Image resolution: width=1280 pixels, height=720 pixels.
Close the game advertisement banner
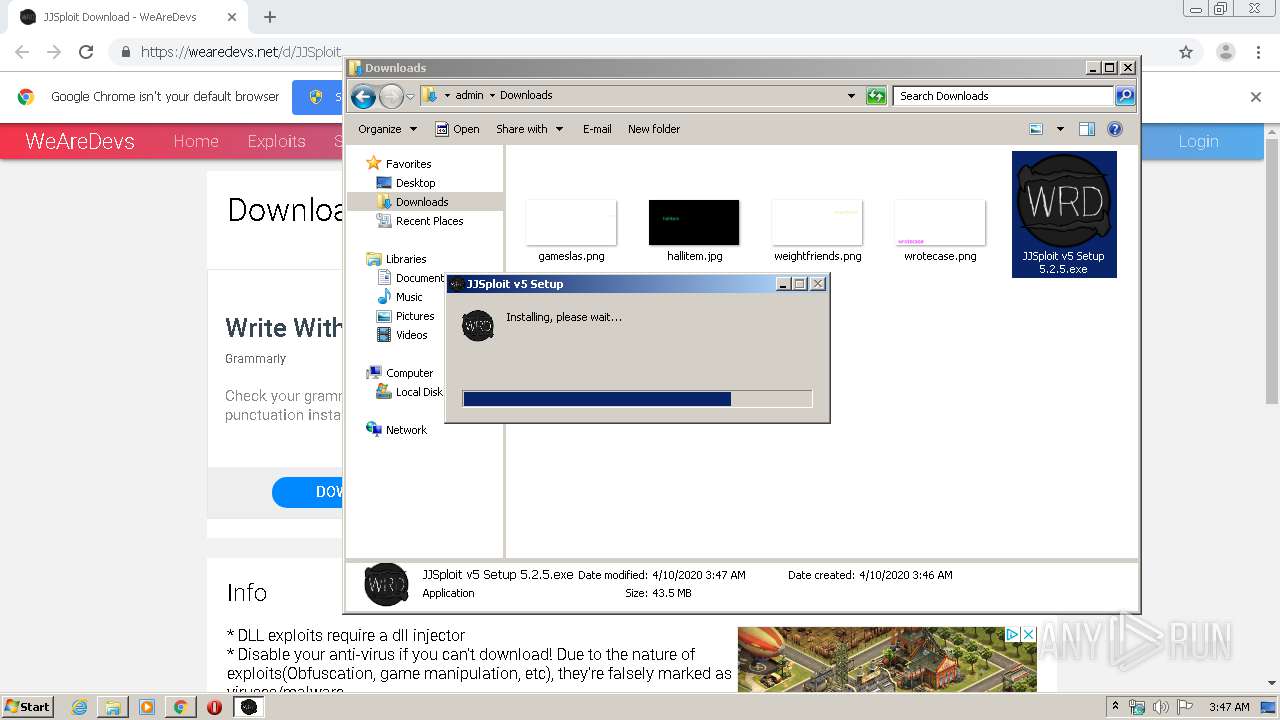click(1027, 634)
